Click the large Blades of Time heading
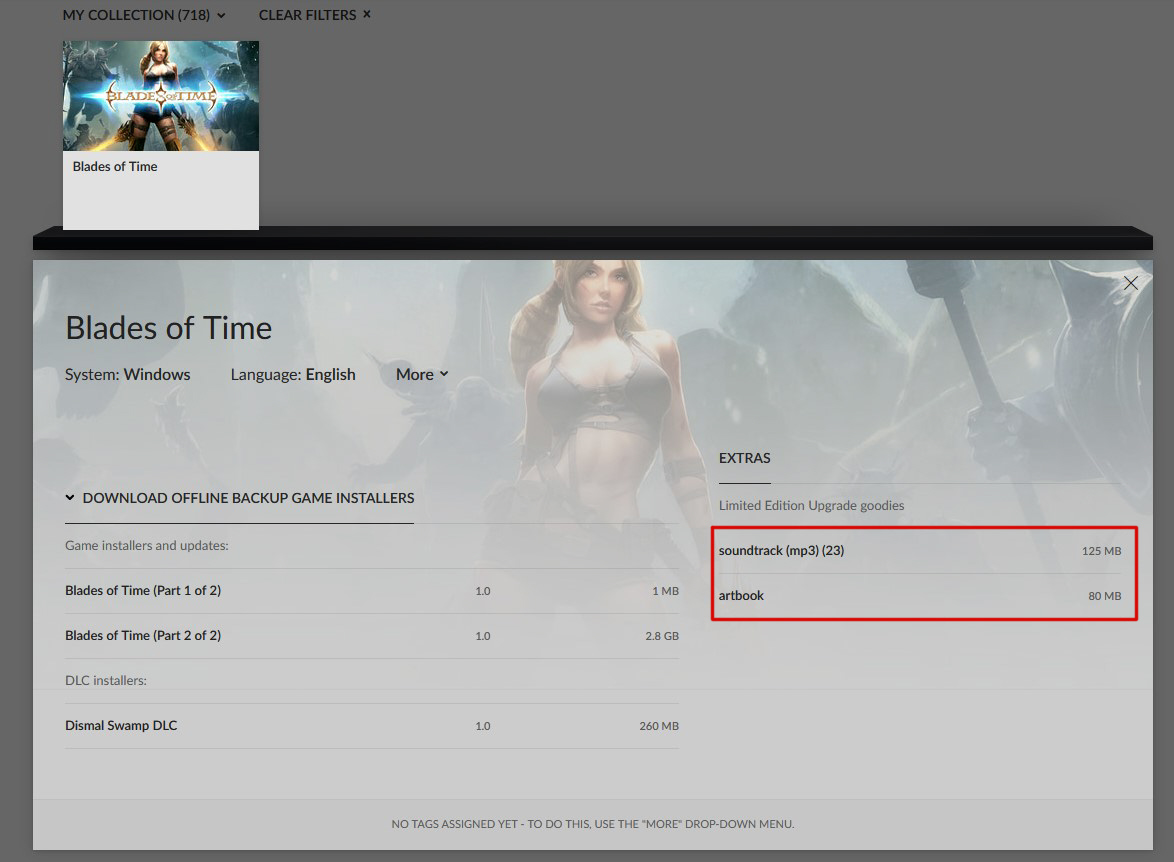Image resolution: width=1174 pixels, height=862 pixels. (x=168, y=328)
